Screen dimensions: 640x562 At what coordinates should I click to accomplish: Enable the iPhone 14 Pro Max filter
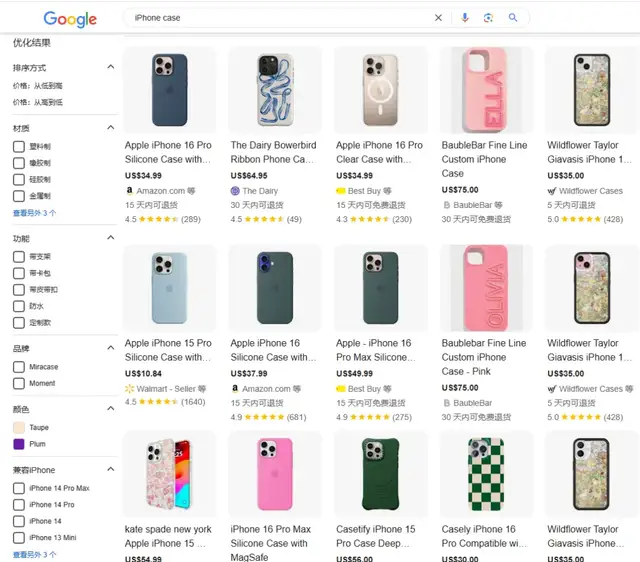19,488
